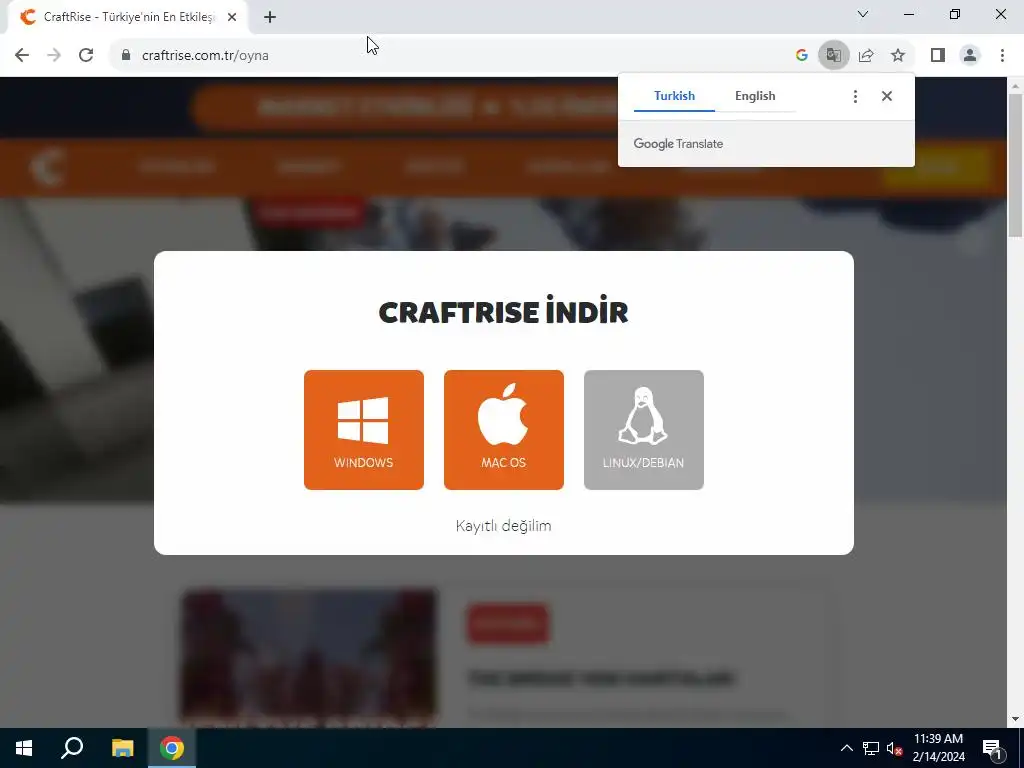Select the Turkish tab in translate popup

pyautogui.click(x=674, y=96)
